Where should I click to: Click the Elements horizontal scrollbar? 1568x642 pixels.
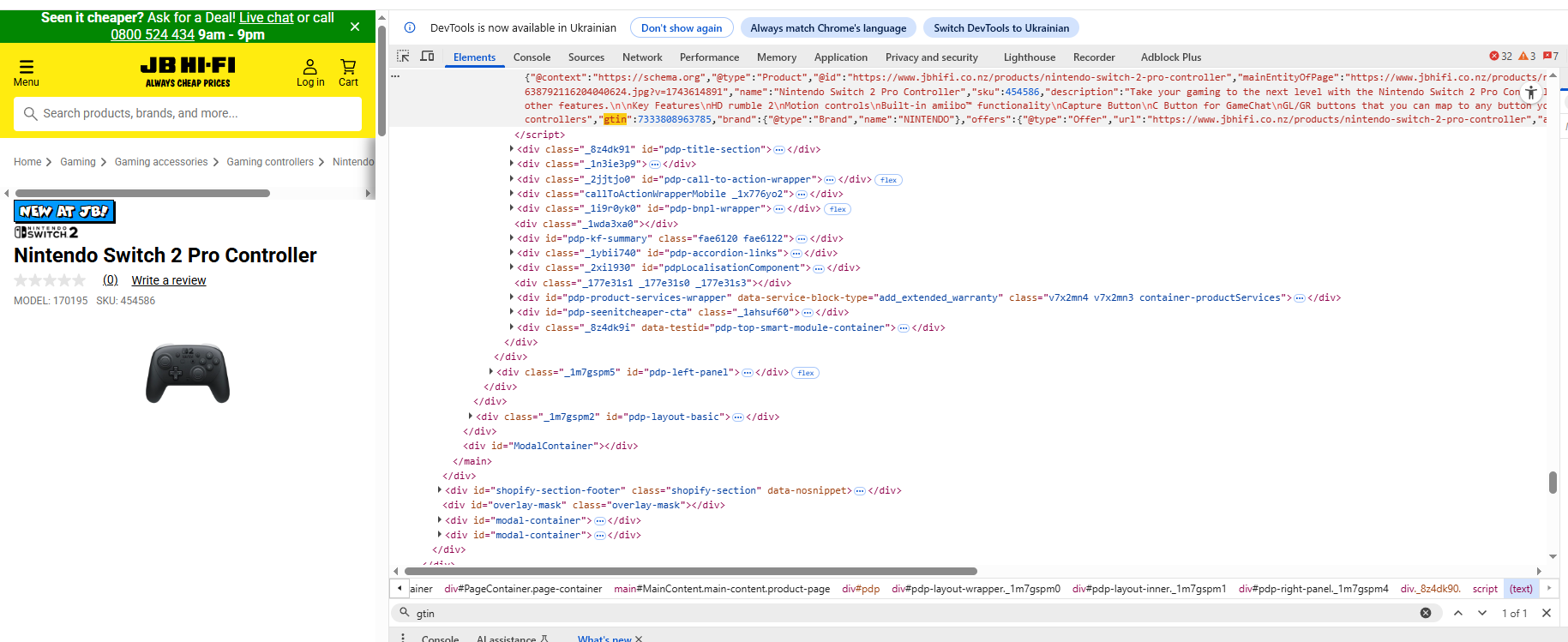(x=690, y=571)
